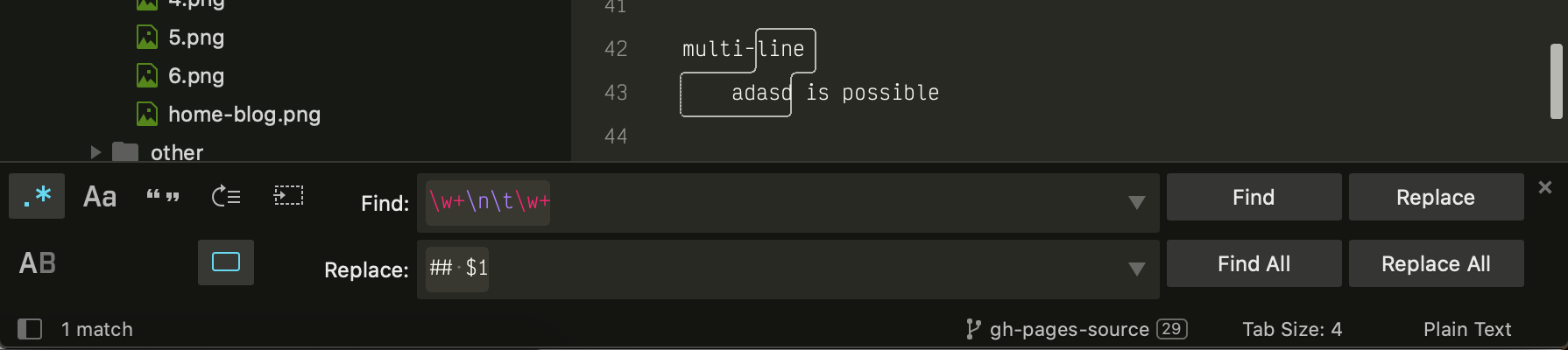Open git branch gh-pages-source status
The height and width of the screenshot is (350, 1568).
tap(1077, 329)
